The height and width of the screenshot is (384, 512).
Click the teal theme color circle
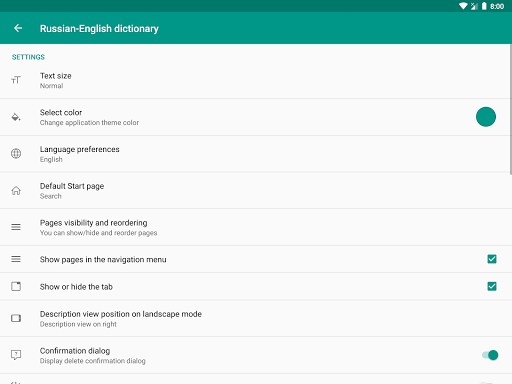tap(486, 117)
